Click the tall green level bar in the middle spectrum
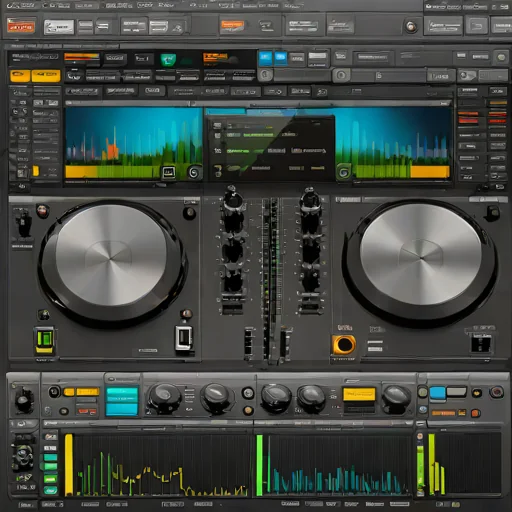Viewport: 512px width, 512px height. coord(259,465)
